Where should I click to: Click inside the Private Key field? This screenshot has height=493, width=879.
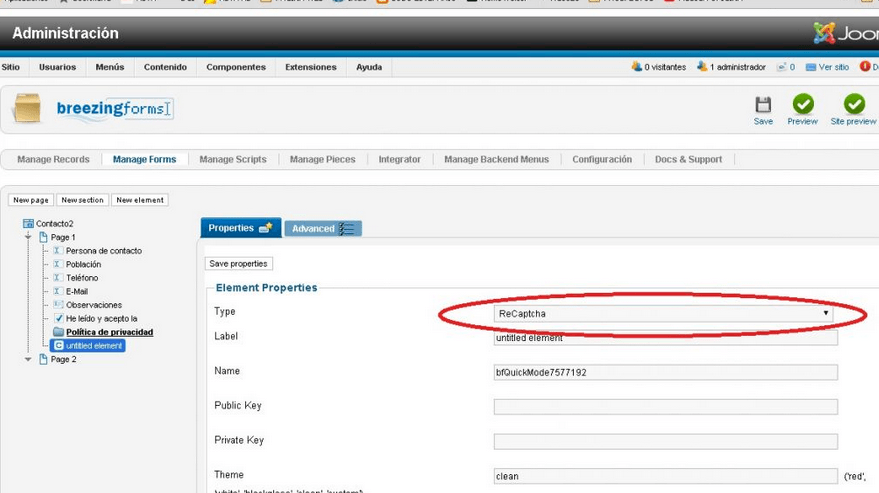tap(666, 441)
